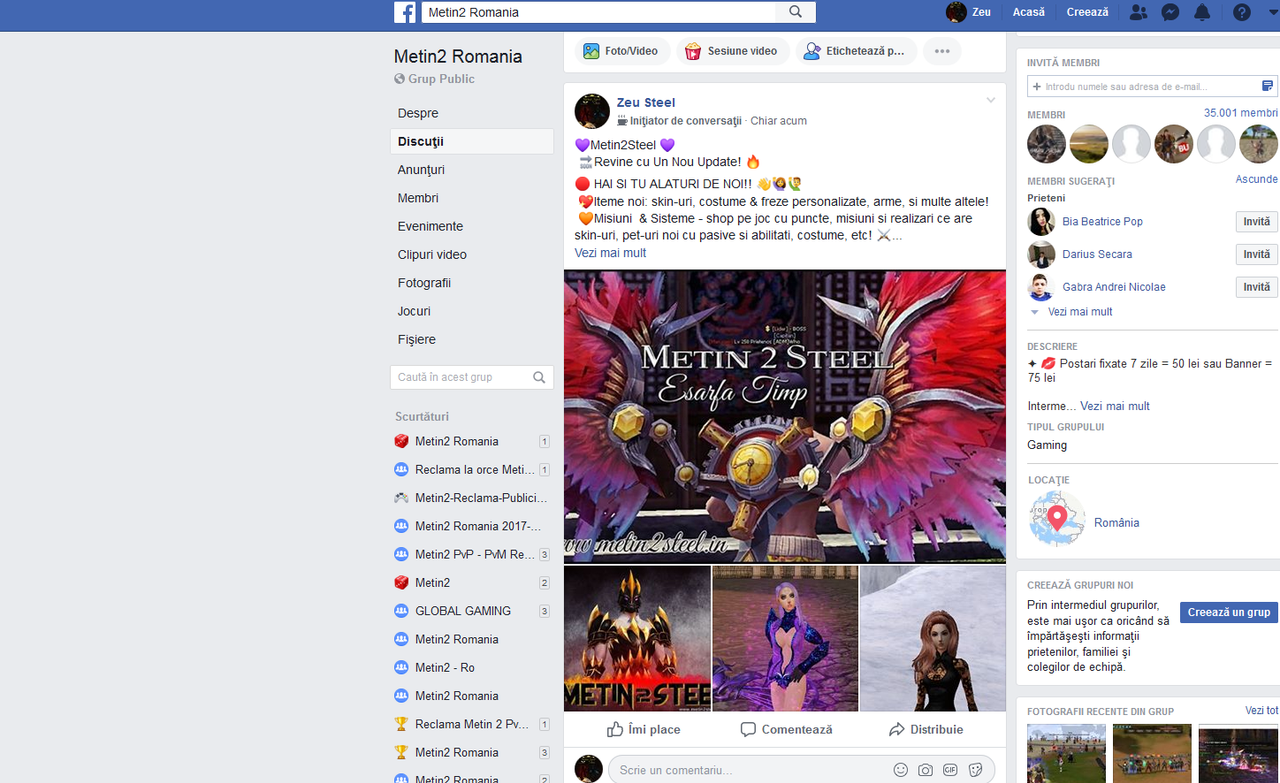1280x783 pixels.
Task: Open Messenger chats from the top bar
Action: pyautogui.click(x=1170, y=12)
